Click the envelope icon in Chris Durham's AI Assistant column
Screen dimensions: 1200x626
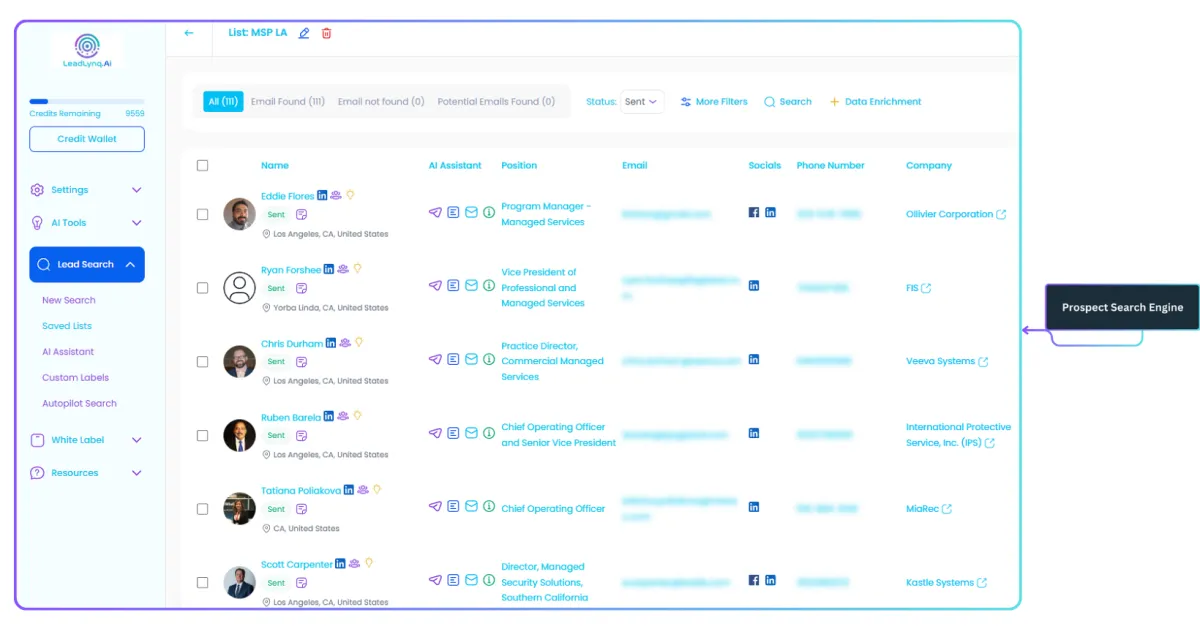coord(471,359)
